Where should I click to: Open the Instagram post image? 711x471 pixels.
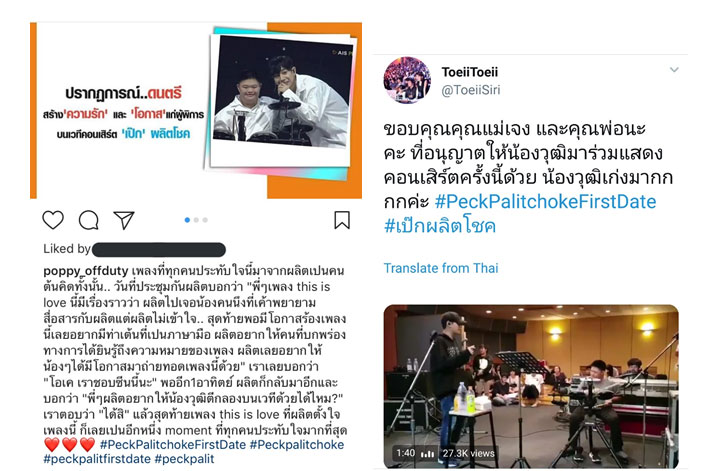pyautogui.click(x=196, y=110)
